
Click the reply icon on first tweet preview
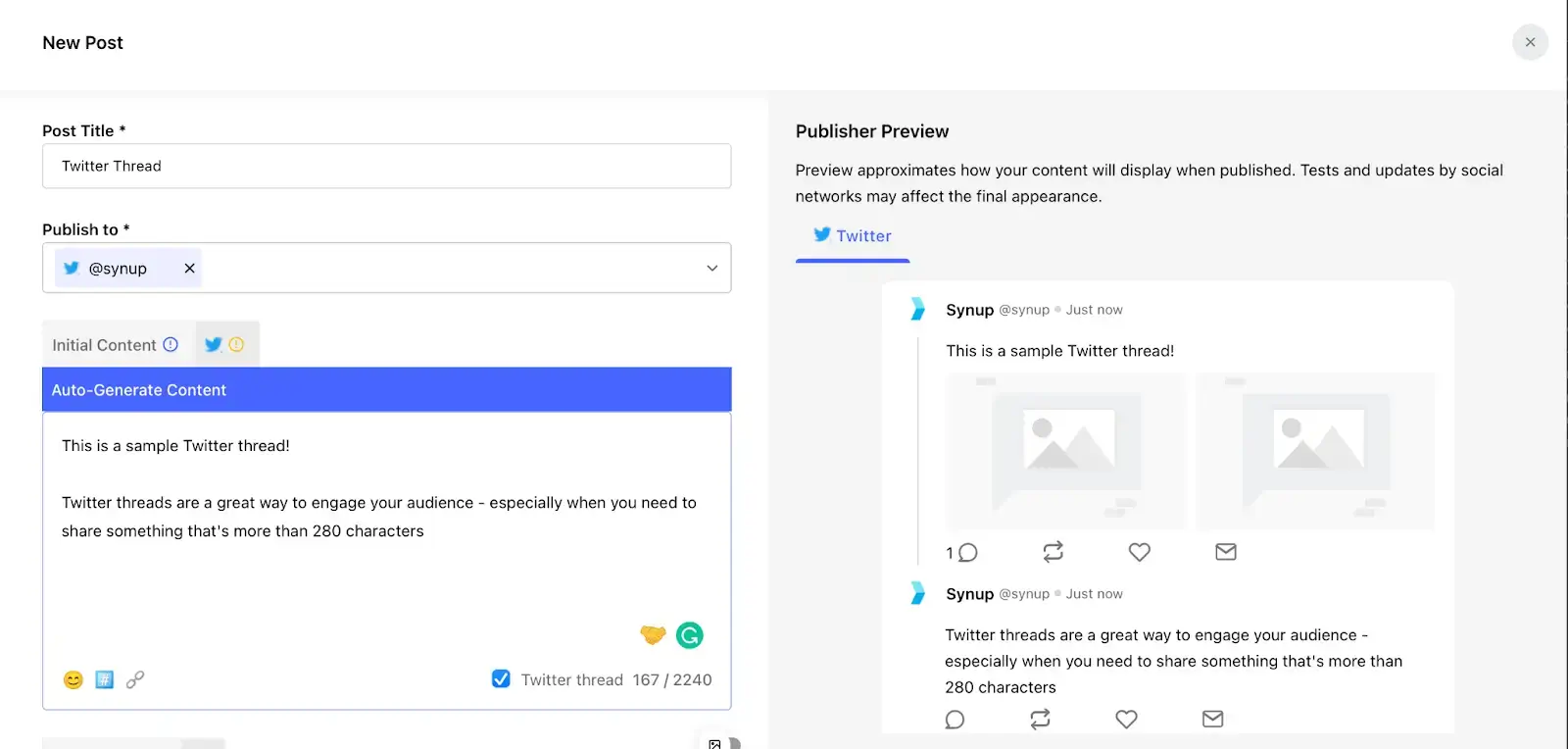click(x=967, y=552)
